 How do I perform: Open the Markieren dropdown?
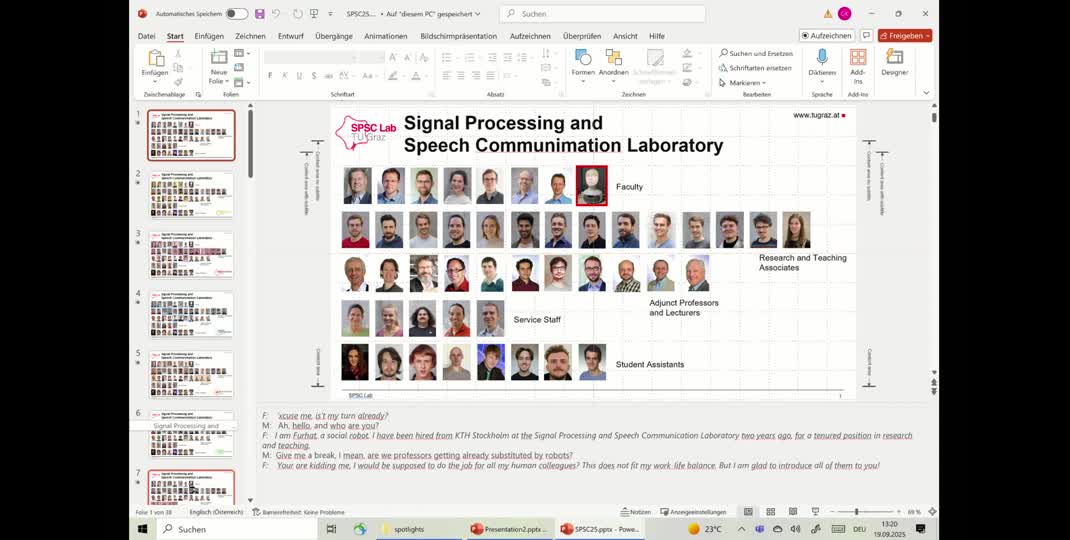click(x=742, y=83)
